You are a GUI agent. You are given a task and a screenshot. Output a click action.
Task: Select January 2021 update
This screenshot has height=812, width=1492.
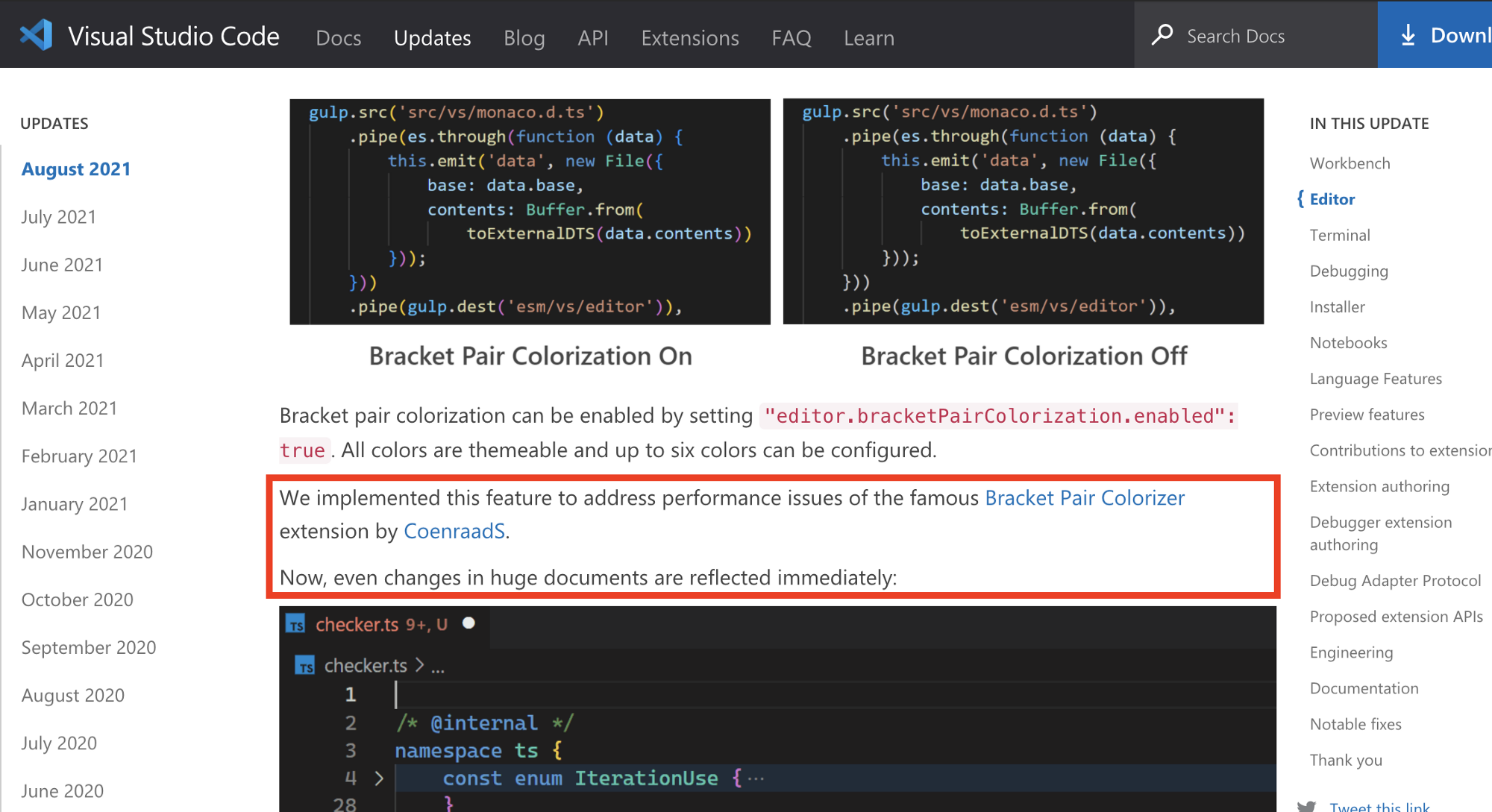coord(75,504)
